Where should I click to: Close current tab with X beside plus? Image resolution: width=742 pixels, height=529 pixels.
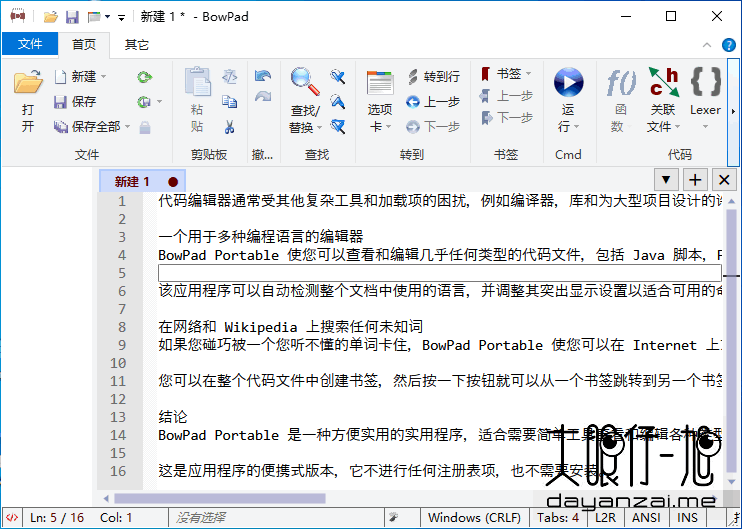[724, 180]
